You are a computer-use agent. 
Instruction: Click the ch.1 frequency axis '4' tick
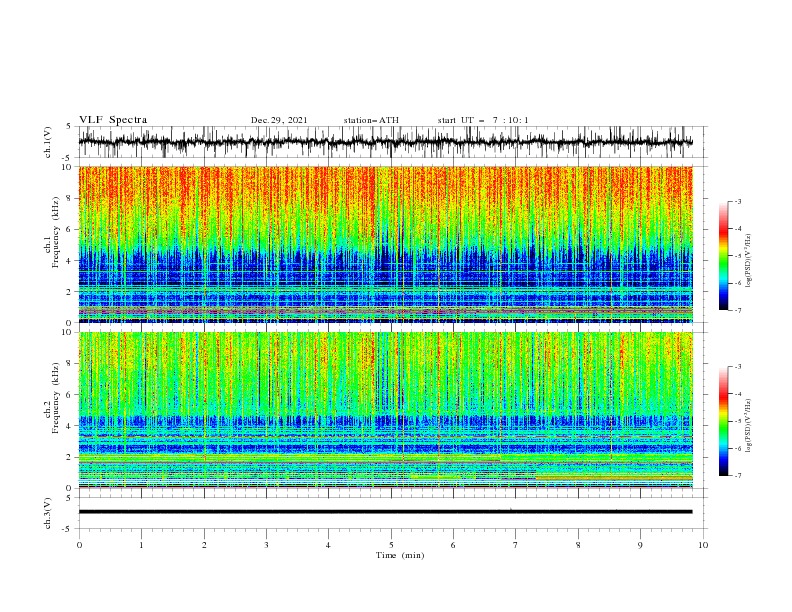click(x=70, y=261)
